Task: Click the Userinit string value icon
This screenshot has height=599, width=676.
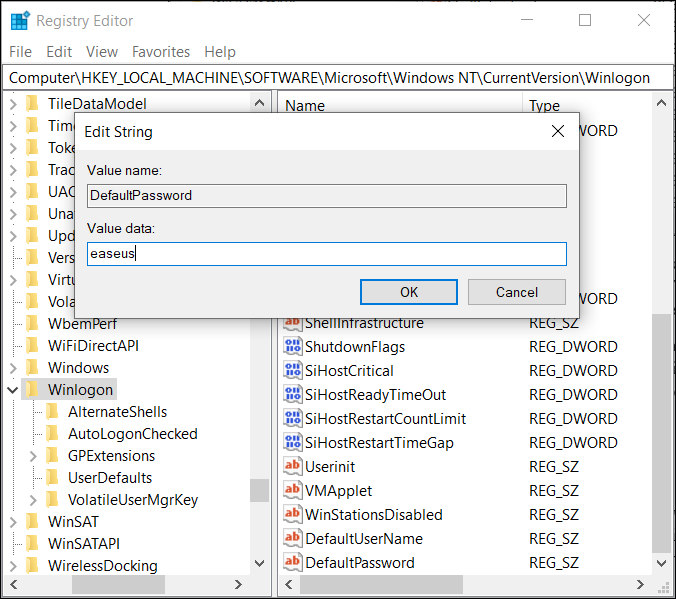Action: (292, 466)
